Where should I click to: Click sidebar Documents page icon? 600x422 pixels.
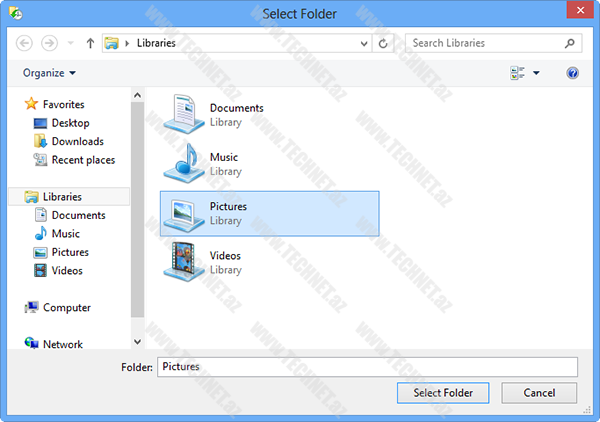click(x=41, y=215)
